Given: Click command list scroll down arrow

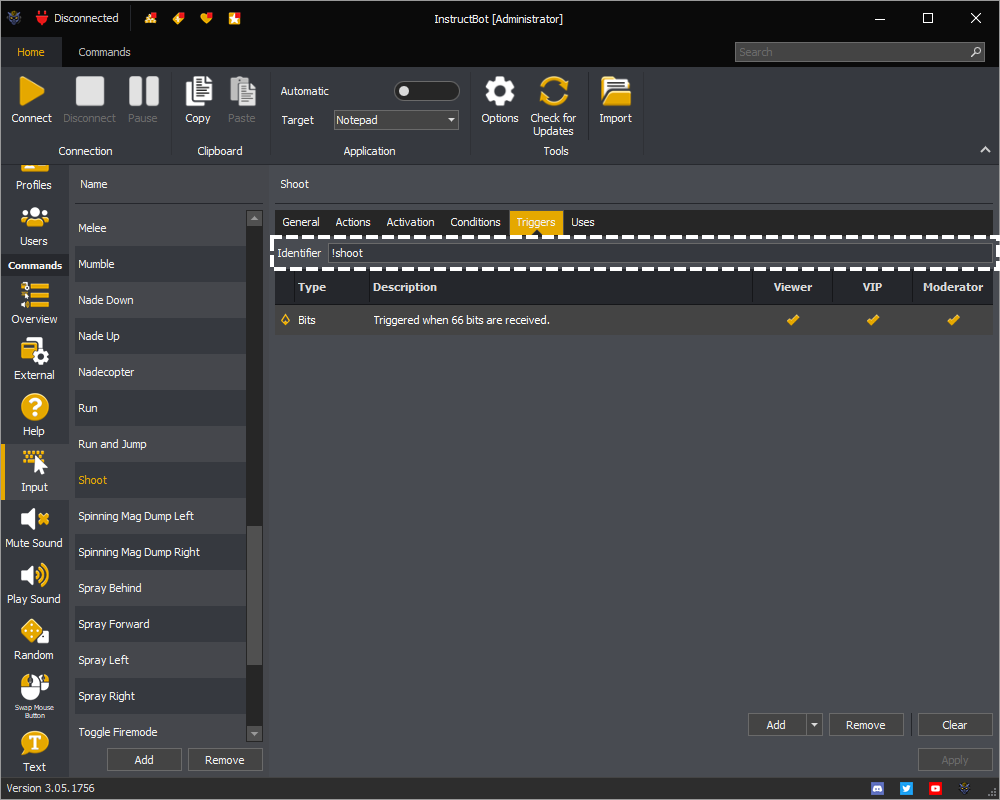Looking at the screenshot, I should [x=254, y=734].
